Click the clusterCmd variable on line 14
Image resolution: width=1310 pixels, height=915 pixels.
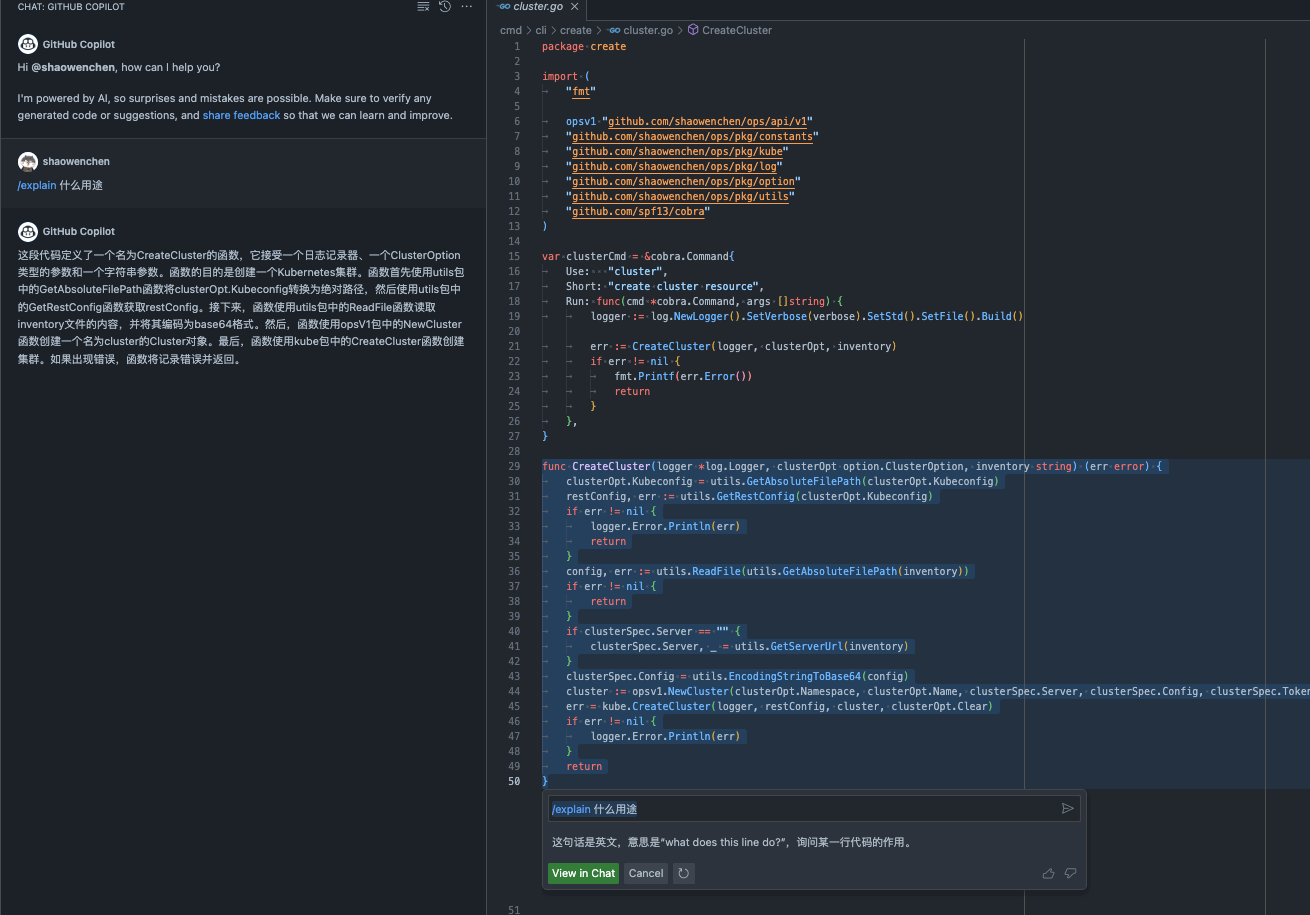coord(596,256)
